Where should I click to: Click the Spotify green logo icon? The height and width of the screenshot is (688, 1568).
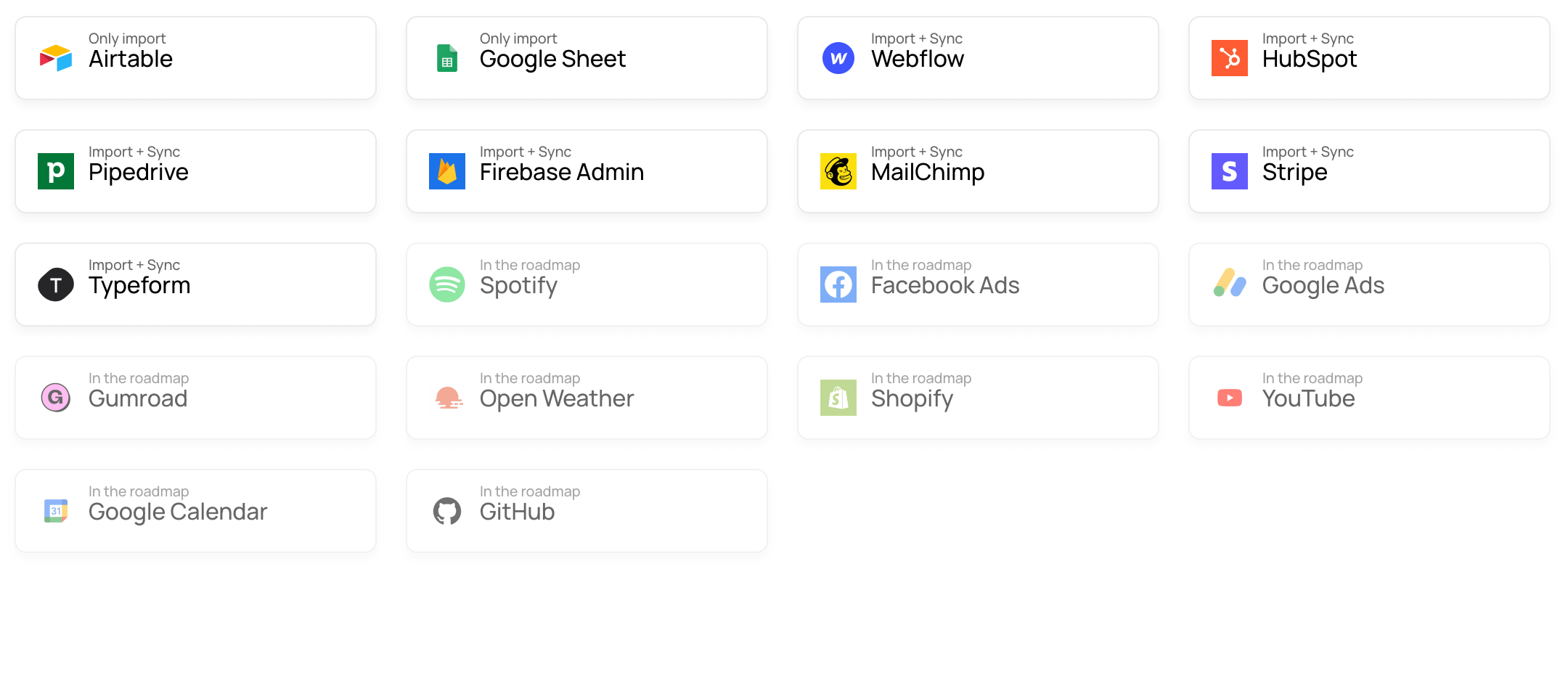447,284
